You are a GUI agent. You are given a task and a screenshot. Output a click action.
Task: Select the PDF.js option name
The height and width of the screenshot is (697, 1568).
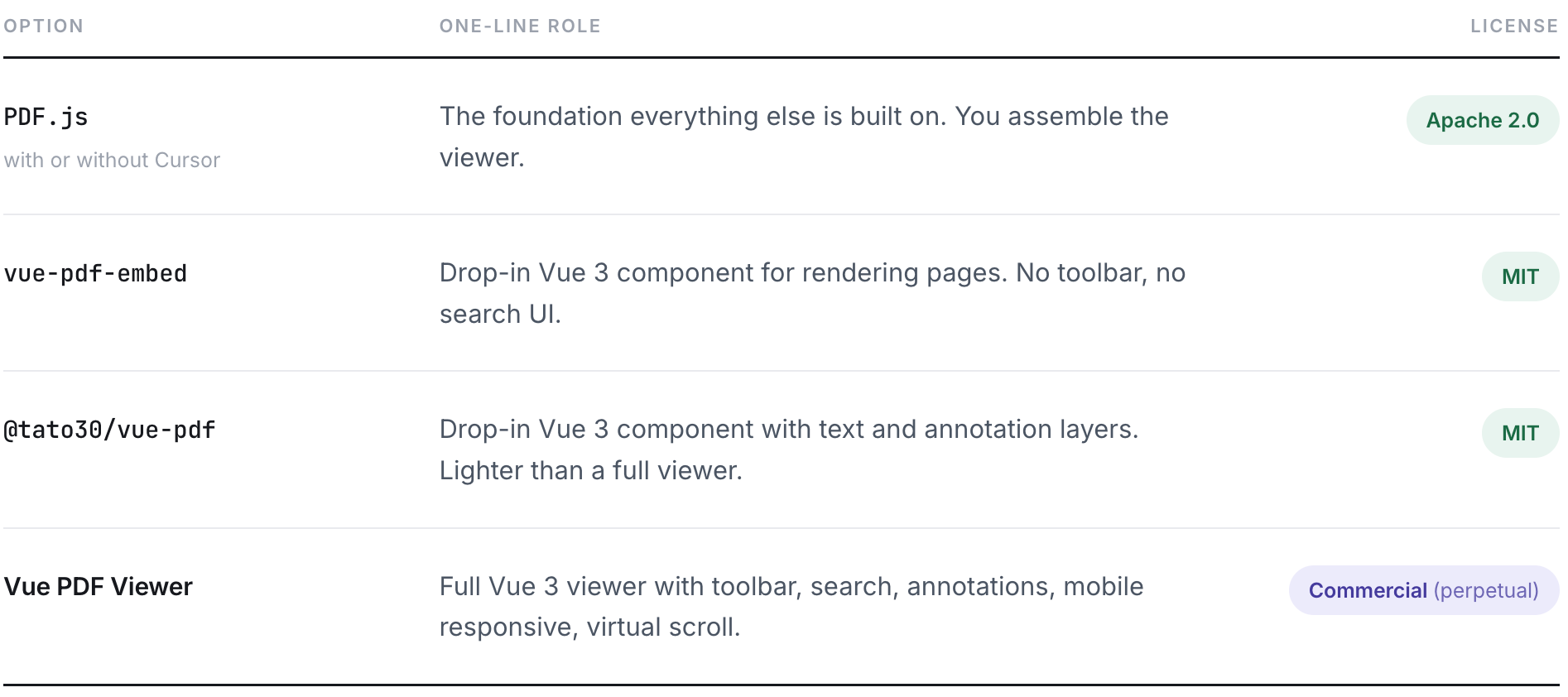[x=46, y=117]
